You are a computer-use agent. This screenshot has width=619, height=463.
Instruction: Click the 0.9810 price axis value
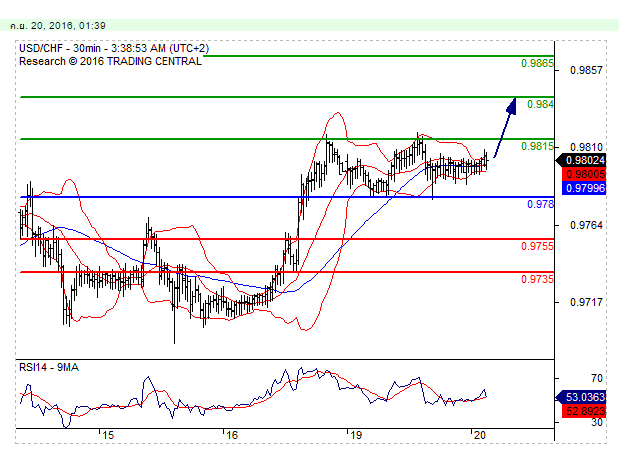click(586, 147)
